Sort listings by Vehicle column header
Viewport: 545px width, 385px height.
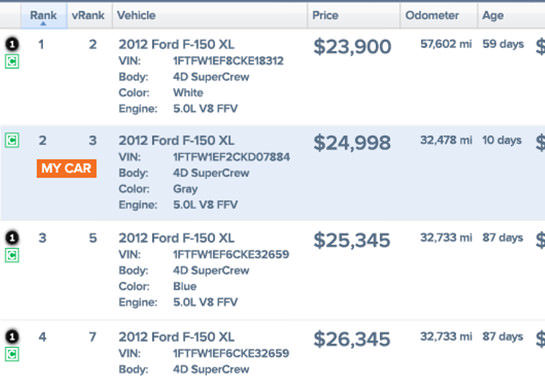[136, 15]
